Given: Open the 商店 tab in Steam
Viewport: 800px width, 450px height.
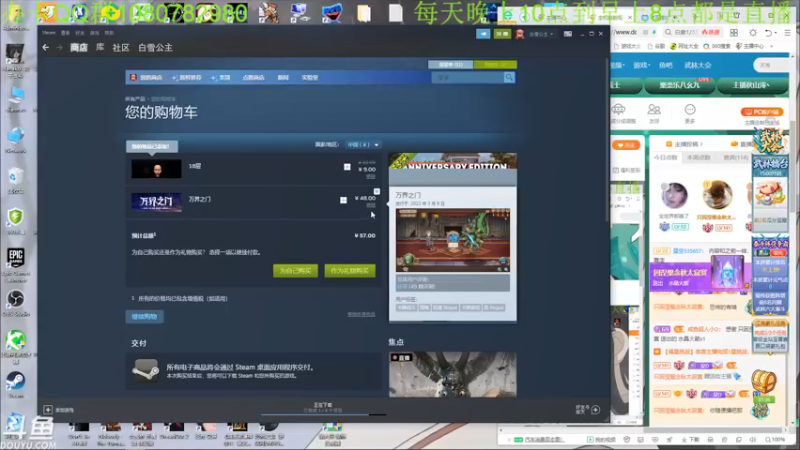Looking at the screenshot, I should (x=79, y=47).
